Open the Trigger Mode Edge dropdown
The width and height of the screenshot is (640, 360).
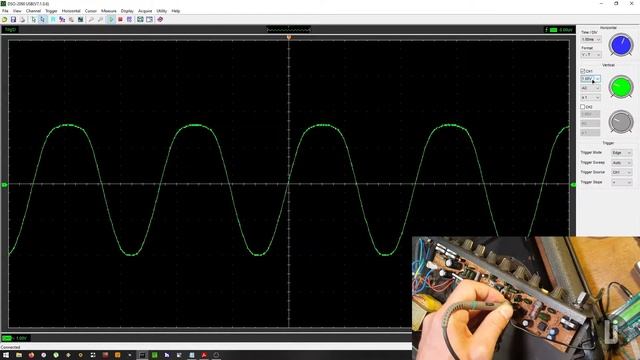coord(621,153)
